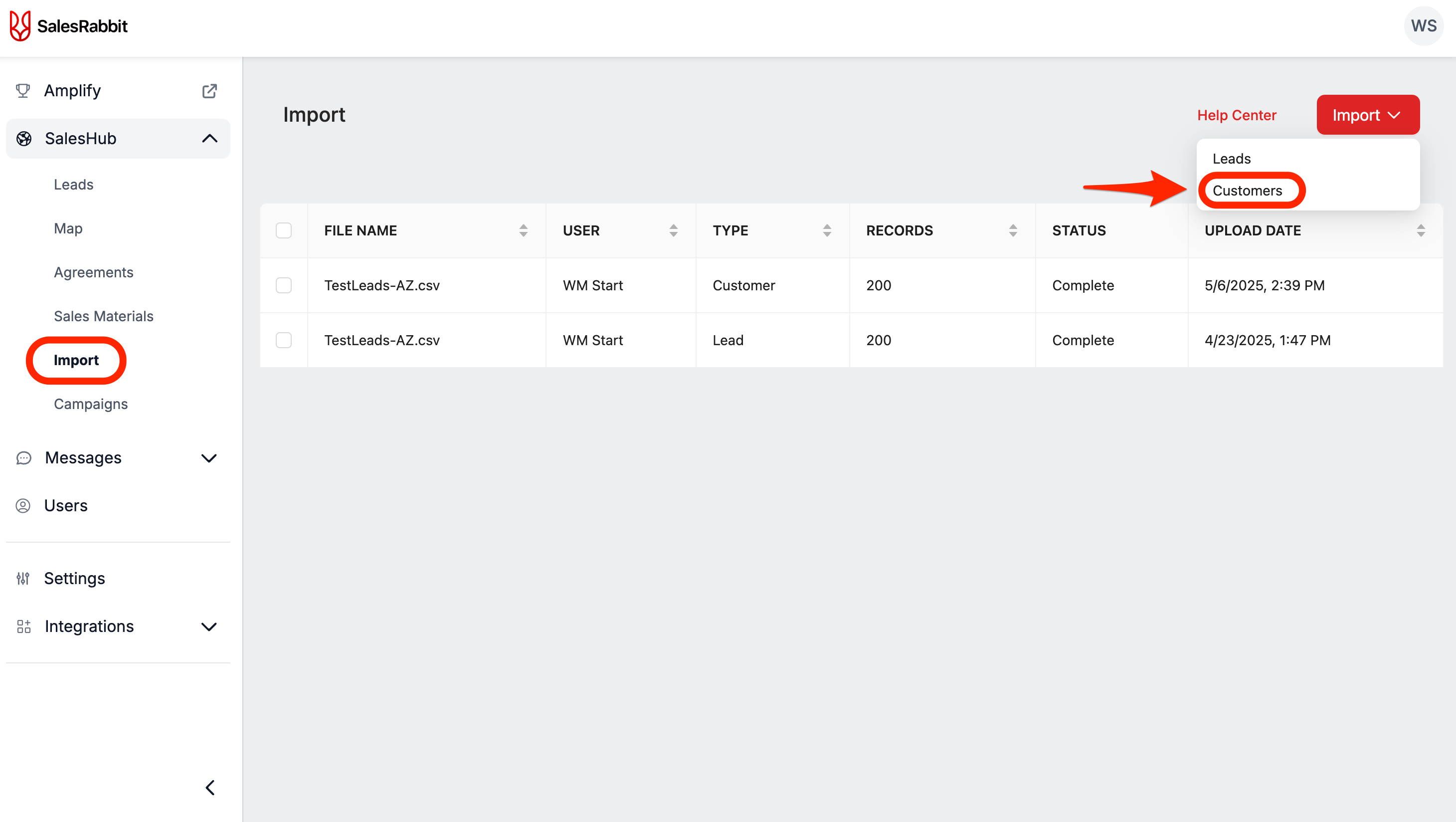Select checkbox for the Lead import row
1456x822 pixels.
tap(284, 340)
